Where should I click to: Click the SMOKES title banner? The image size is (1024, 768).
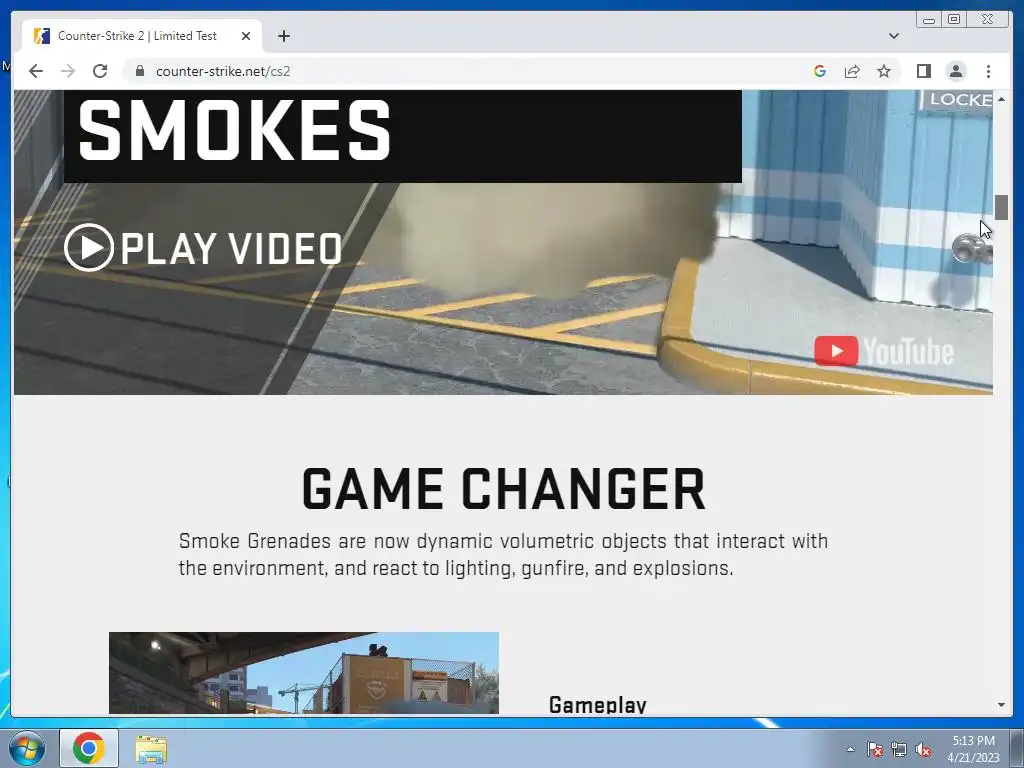[x=403, y=136]
